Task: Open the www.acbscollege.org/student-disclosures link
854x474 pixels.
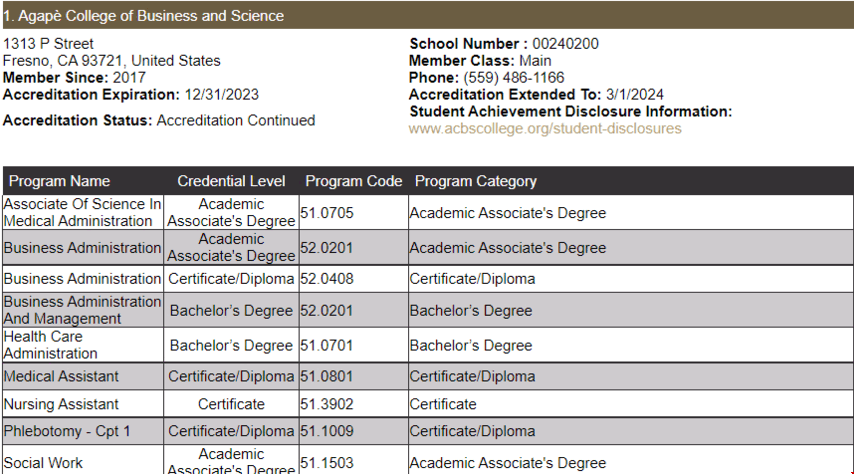Action: click(545, 129)
